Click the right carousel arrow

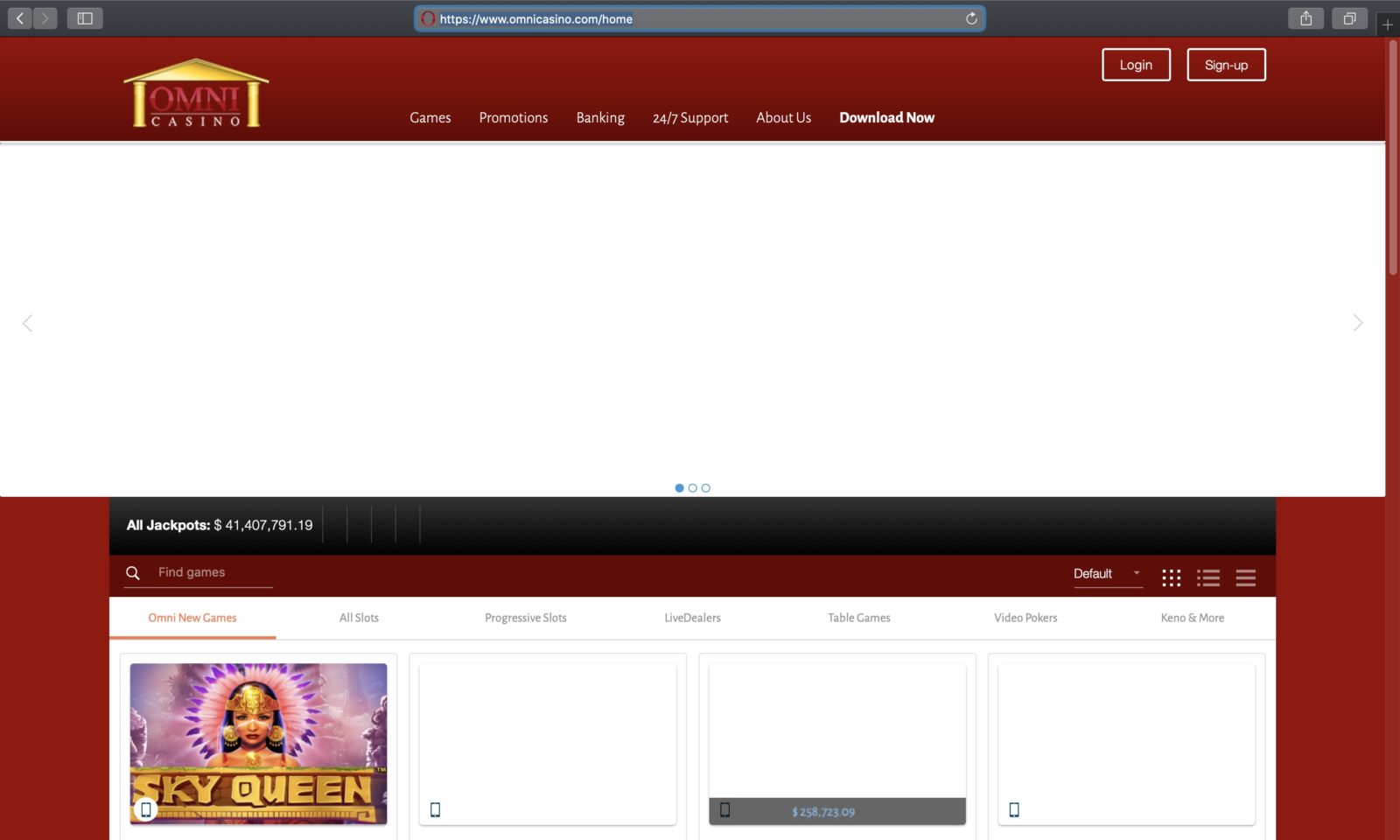[x=1359, y=323]
